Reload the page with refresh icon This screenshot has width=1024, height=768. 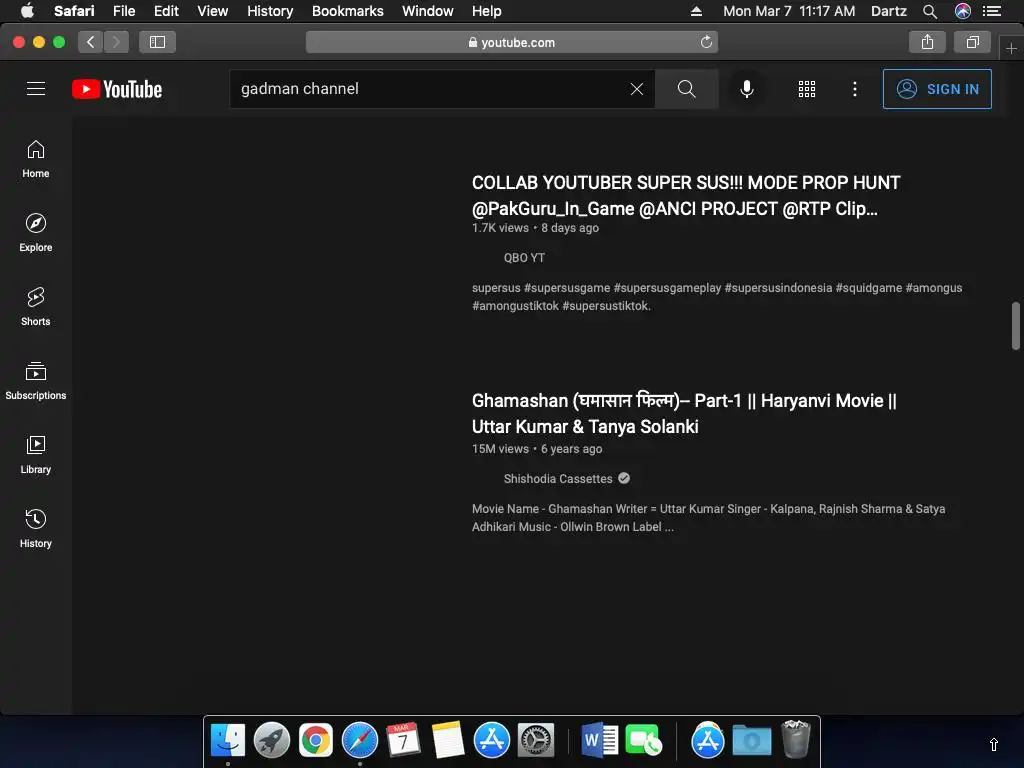coord(706,42)
